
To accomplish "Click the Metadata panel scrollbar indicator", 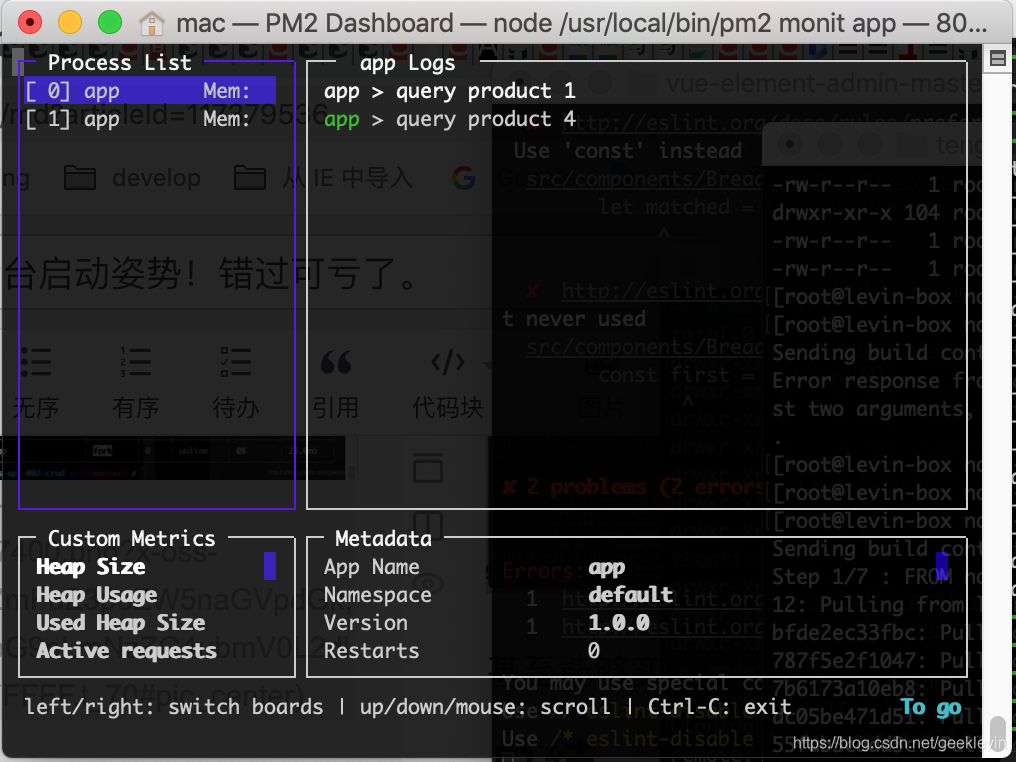I will (x=942, y=566).
